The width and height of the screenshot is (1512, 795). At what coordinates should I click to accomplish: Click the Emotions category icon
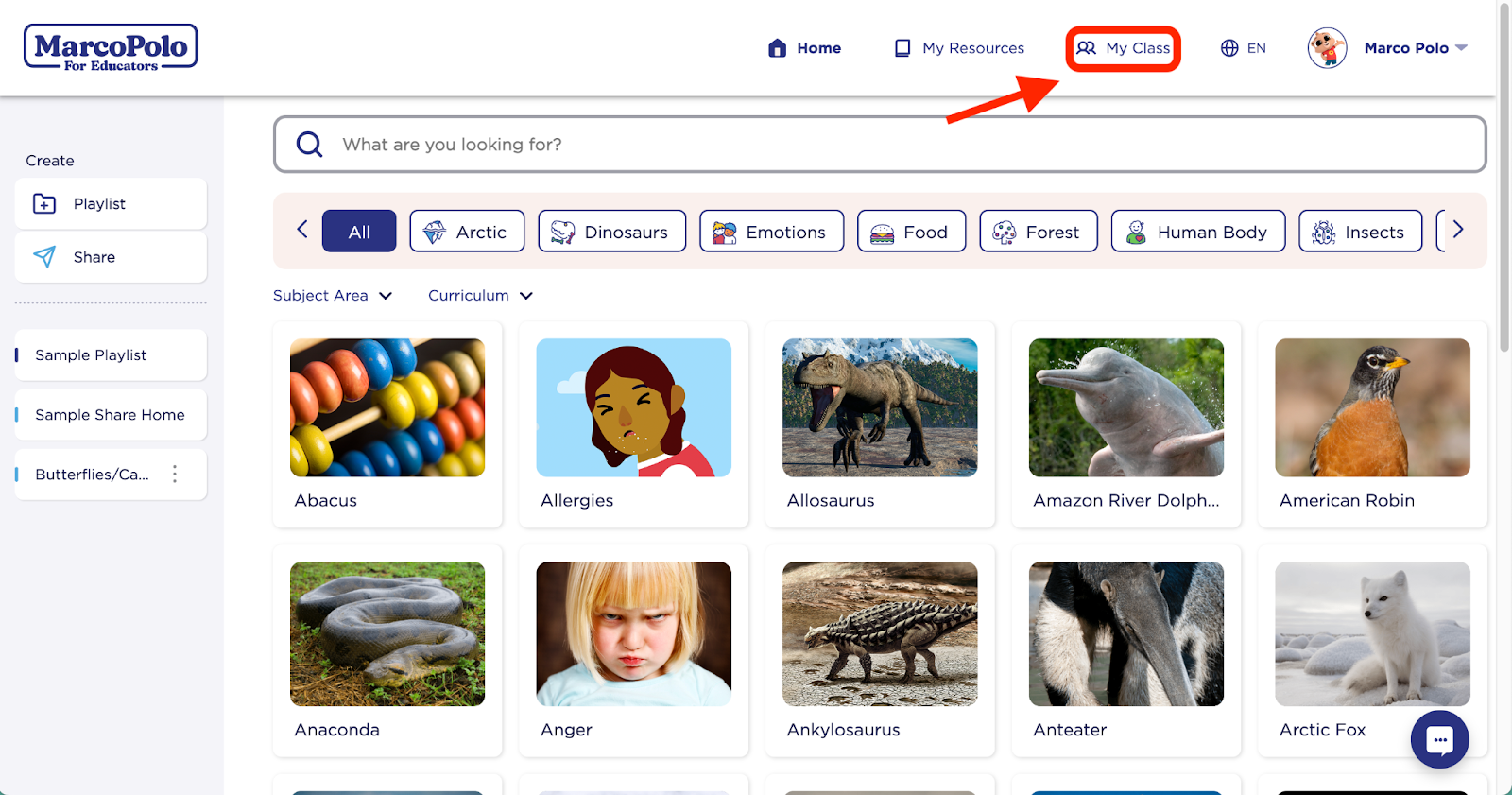click(724, 232)
